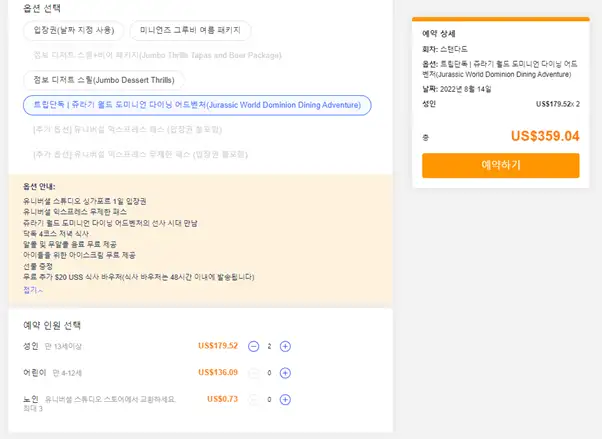Viewport: 602px width, 439px height.
Task: Click the senior price US$0.73
Action: (x=222, y=399)
